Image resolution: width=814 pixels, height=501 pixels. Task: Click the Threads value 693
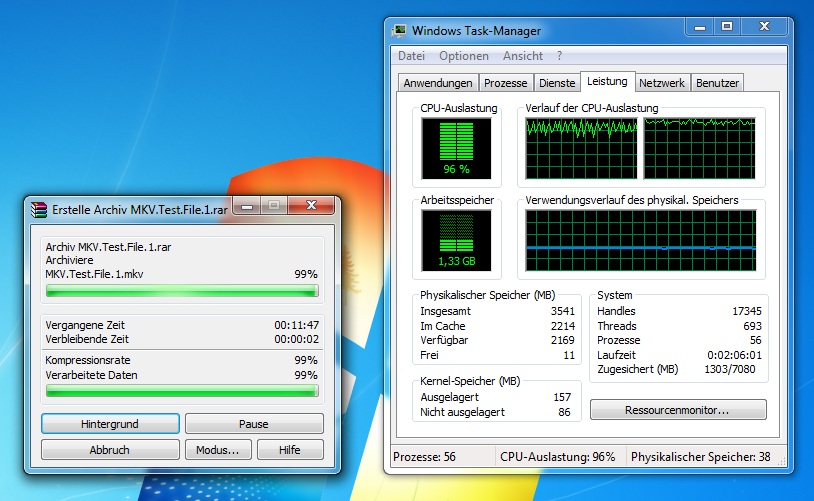click(752, 326)
